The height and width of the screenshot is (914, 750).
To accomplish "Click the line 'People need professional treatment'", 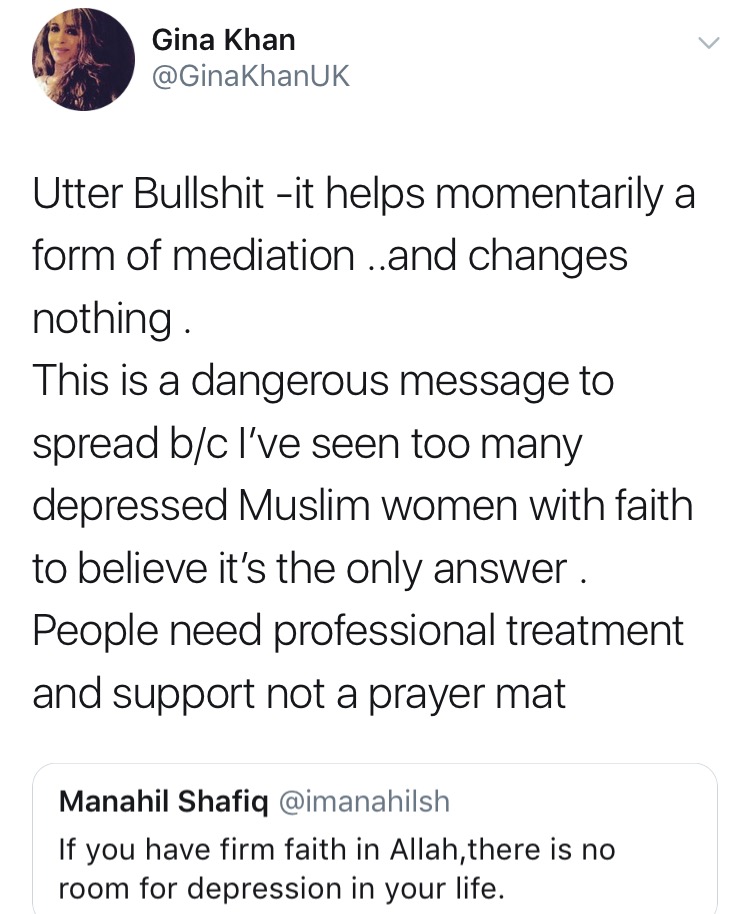I will [x=358, y=631].
